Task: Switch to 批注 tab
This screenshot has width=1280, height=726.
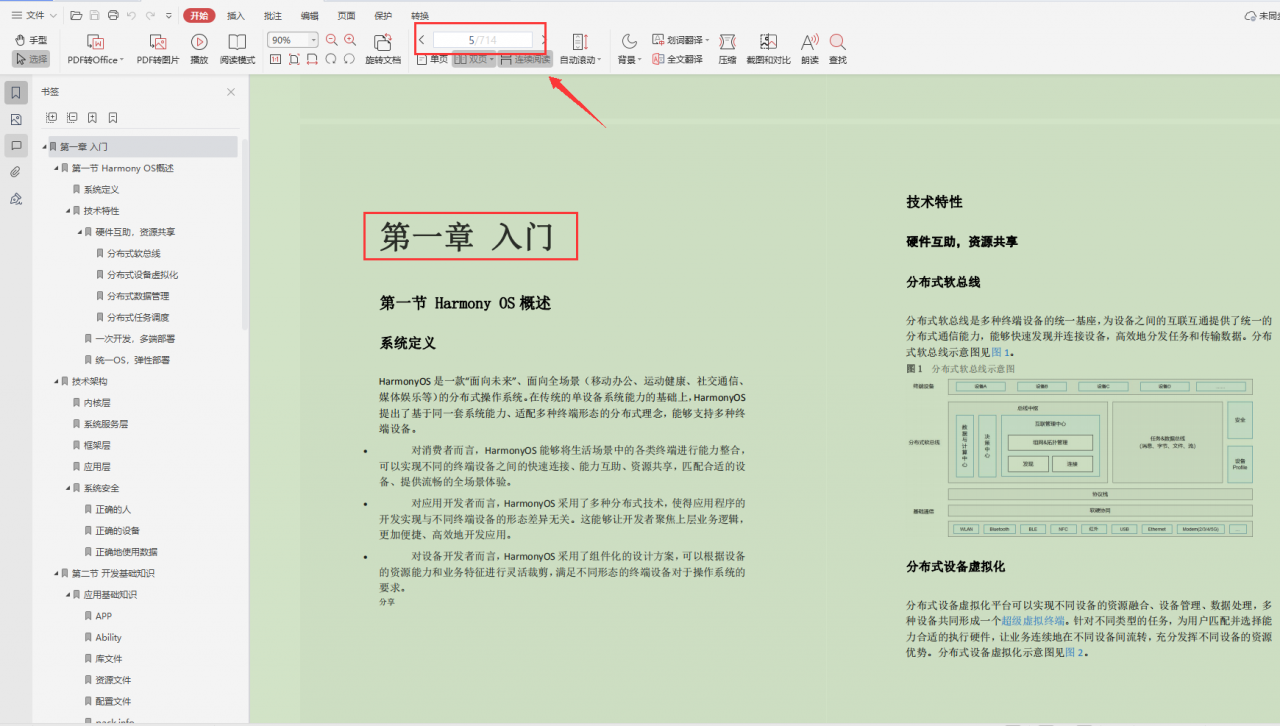Action: pos(273,15)
